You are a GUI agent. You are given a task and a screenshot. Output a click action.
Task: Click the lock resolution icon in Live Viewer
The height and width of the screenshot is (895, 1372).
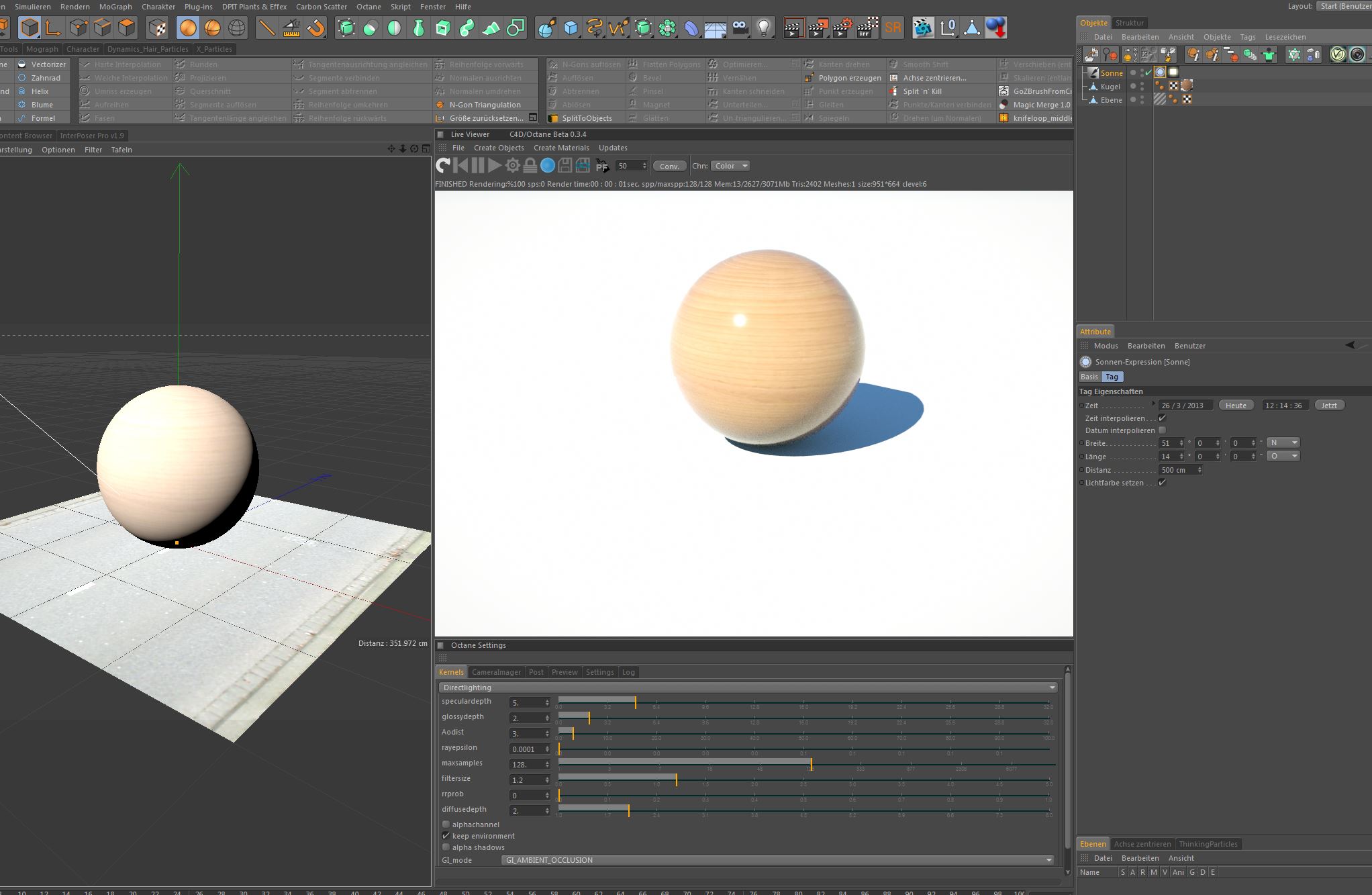530,166
